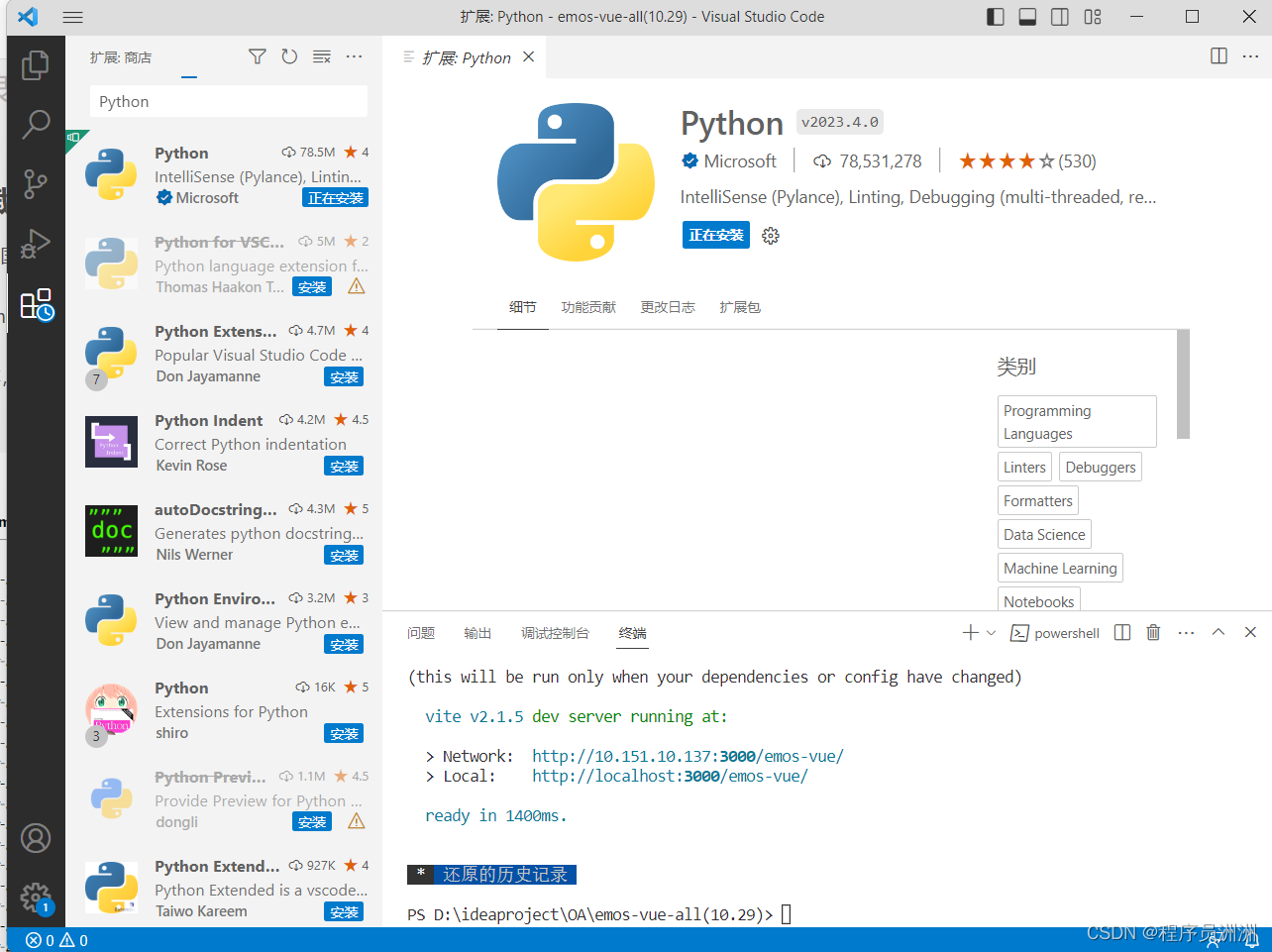
Task: Open the Python for VSCode extension item
Action: 226,264
